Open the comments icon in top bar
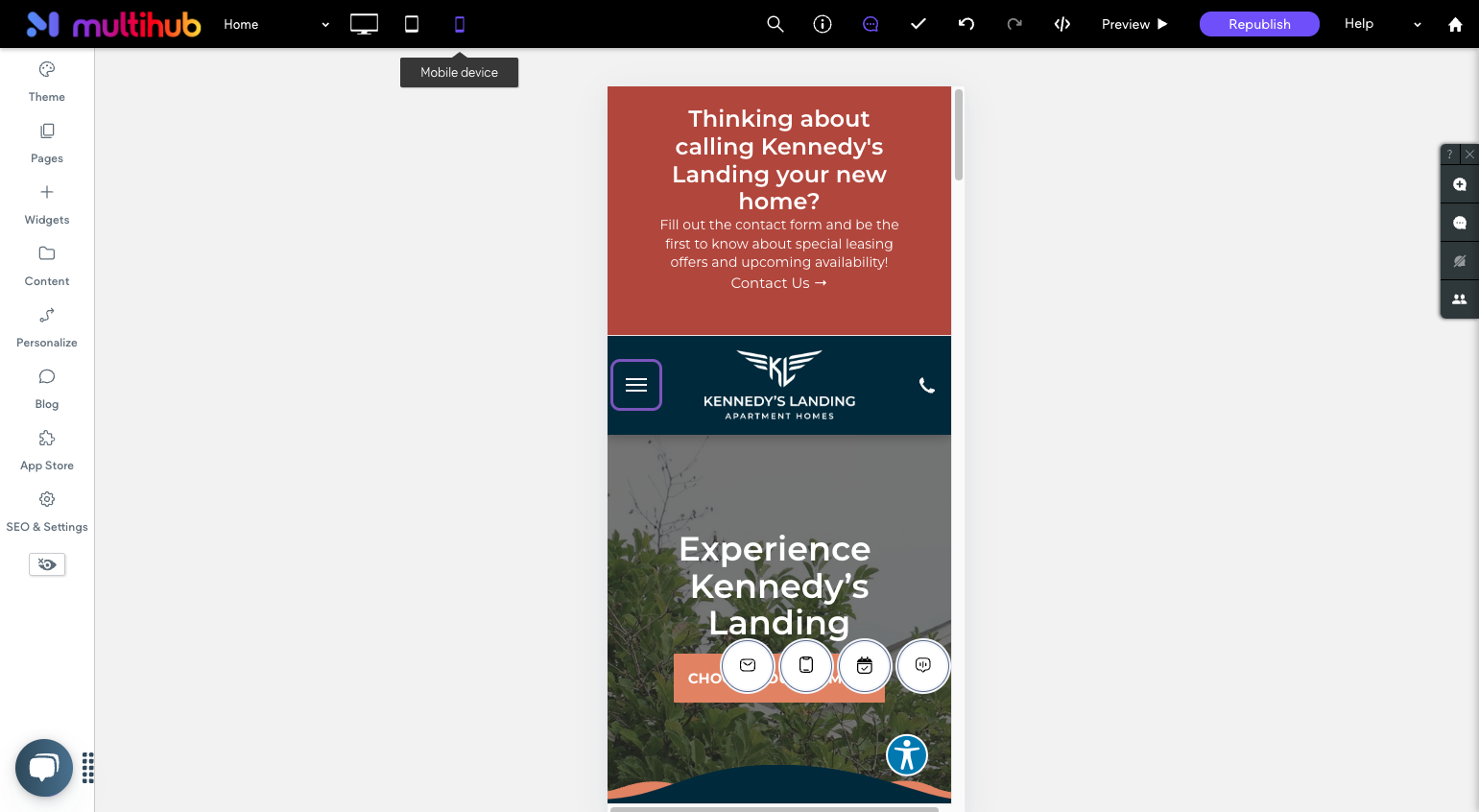This screenshot has width=1479, height=812. pyautogui.click(x=871, y=24)
